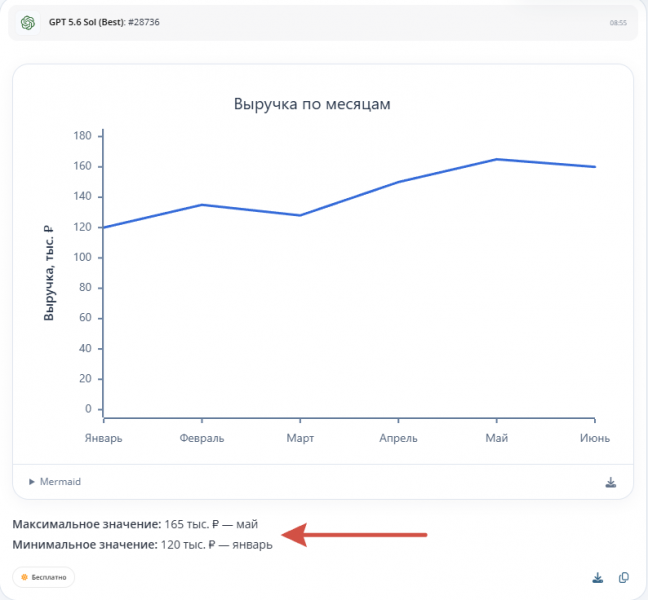Image resolution: width=648 pixels, height=600 pixels.
Task: Click the chart title Выручка по месяцам
Action: click(312, 104)
